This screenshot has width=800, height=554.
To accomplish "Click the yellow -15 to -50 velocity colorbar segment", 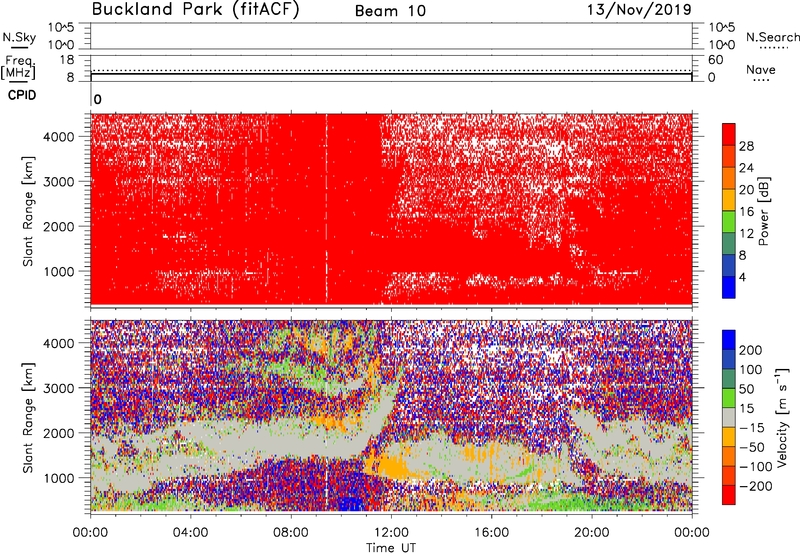I will click(729, 437).
